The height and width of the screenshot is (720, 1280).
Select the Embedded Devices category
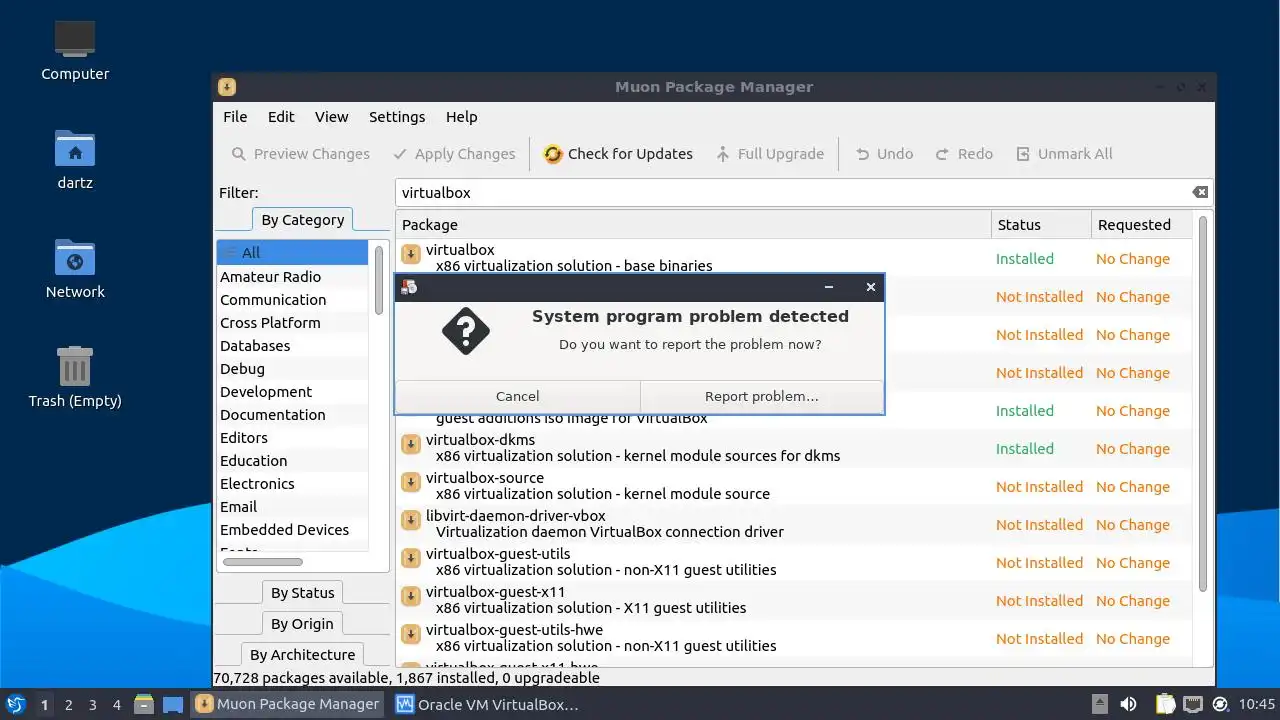(x=292, y=530)
